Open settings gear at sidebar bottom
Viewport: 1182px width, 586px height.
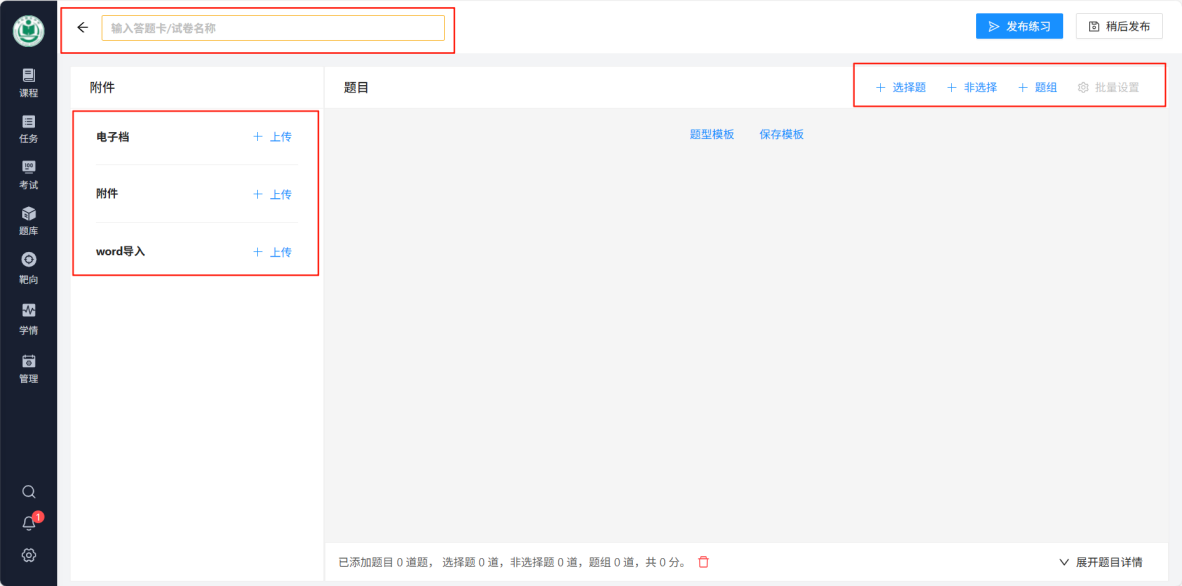(29, 555)
